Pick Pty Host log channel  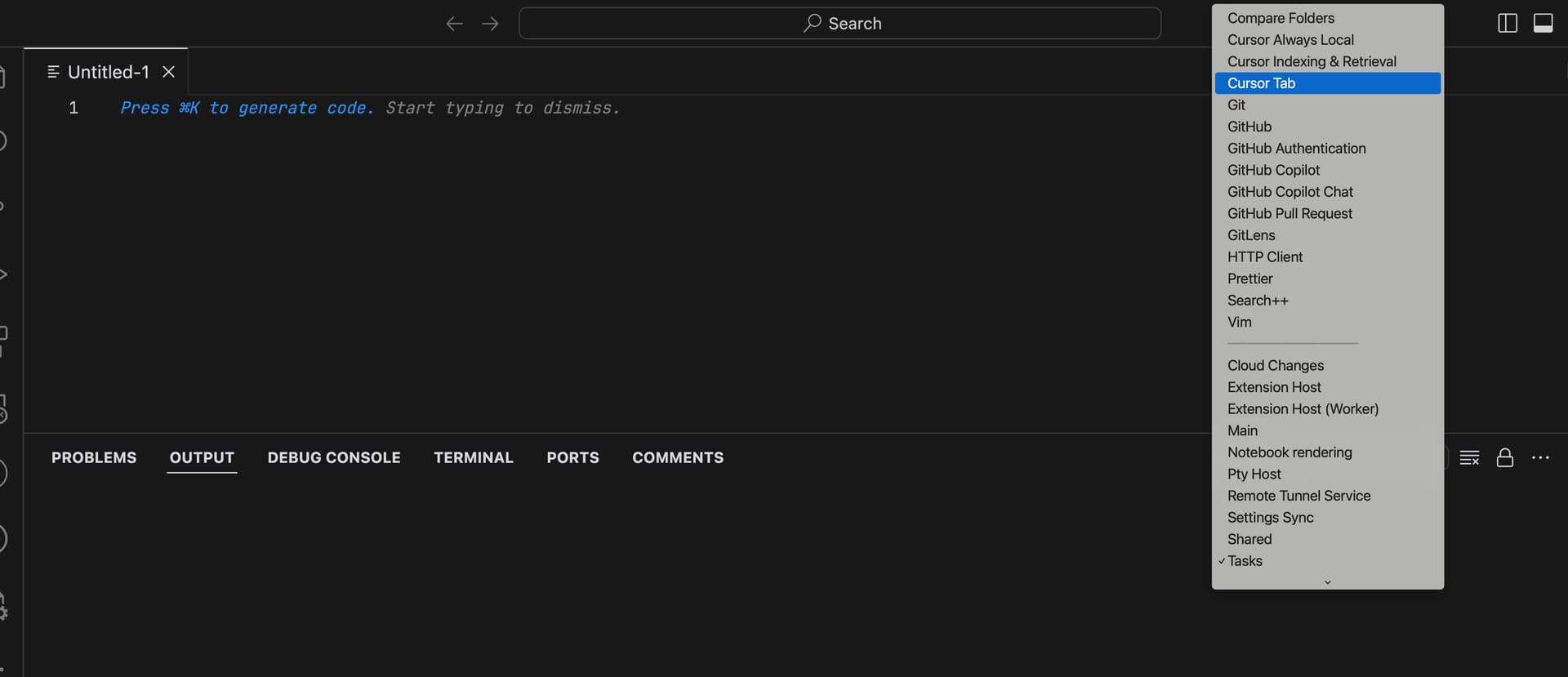pos(1328,474)
